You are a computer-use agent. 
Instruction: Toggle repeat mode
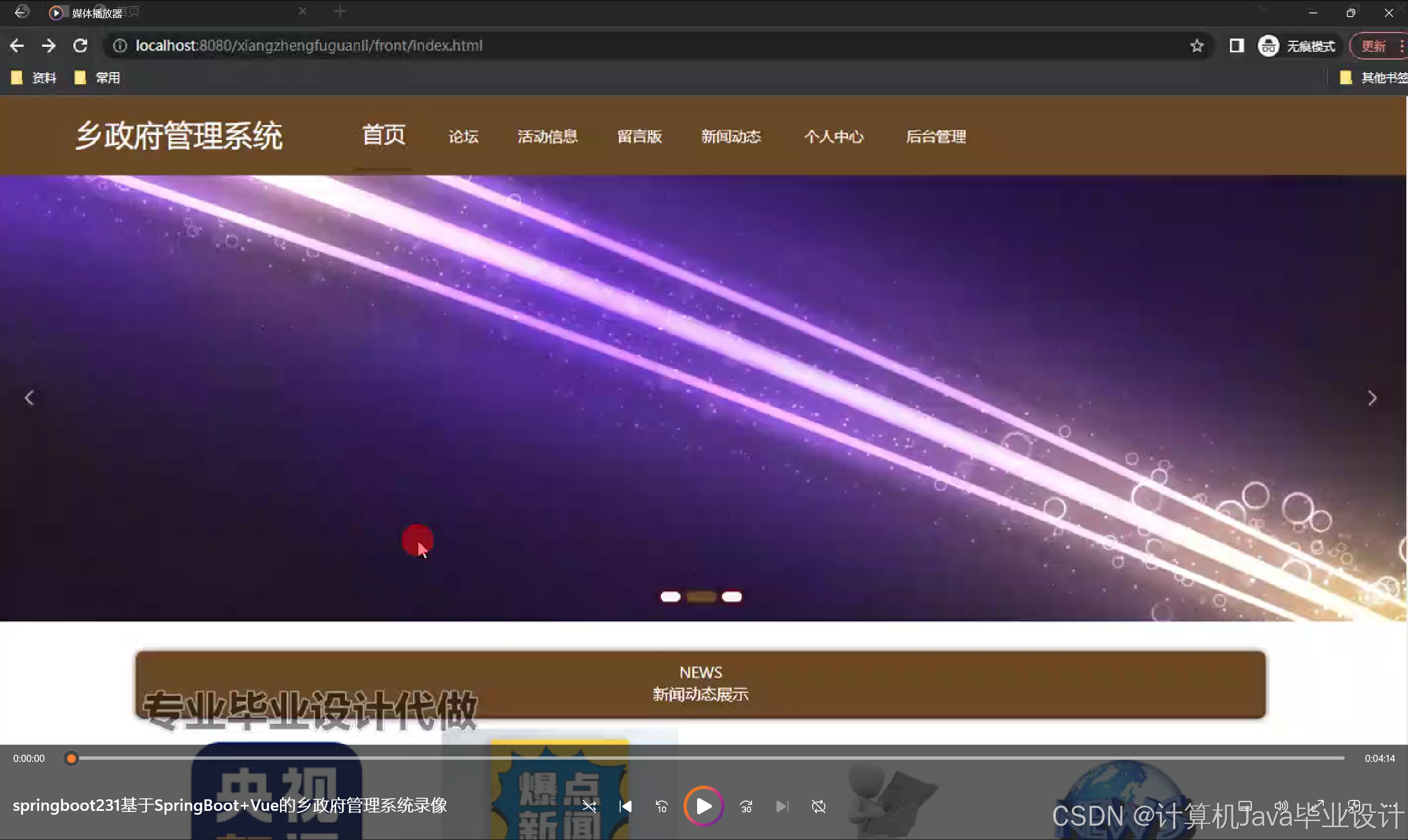point(819,806)
